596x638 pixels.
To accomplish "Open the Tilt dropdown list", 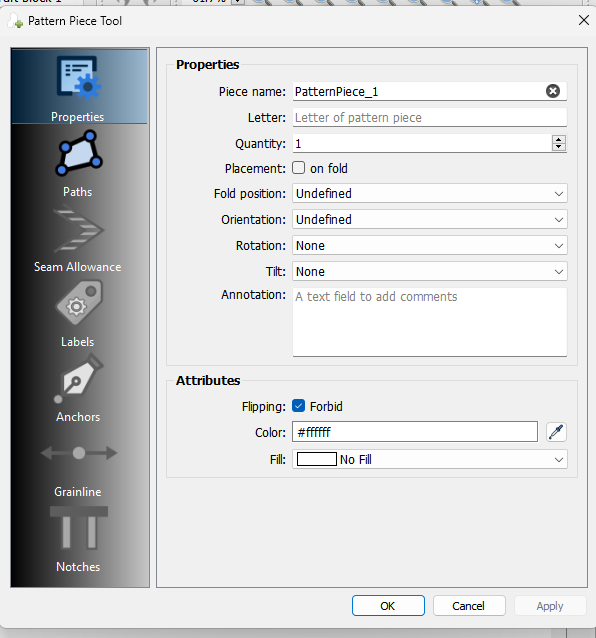I will click(x=430, y=271).
